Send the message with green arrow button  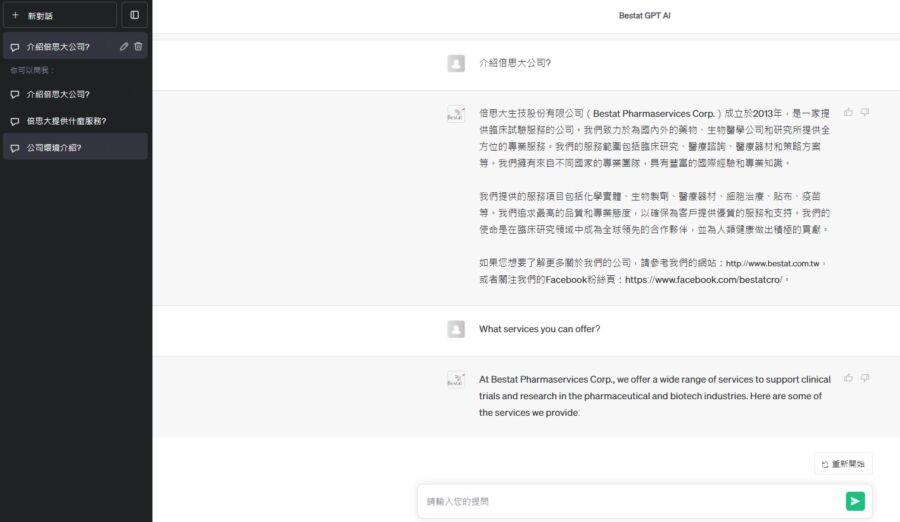[855, 501]
